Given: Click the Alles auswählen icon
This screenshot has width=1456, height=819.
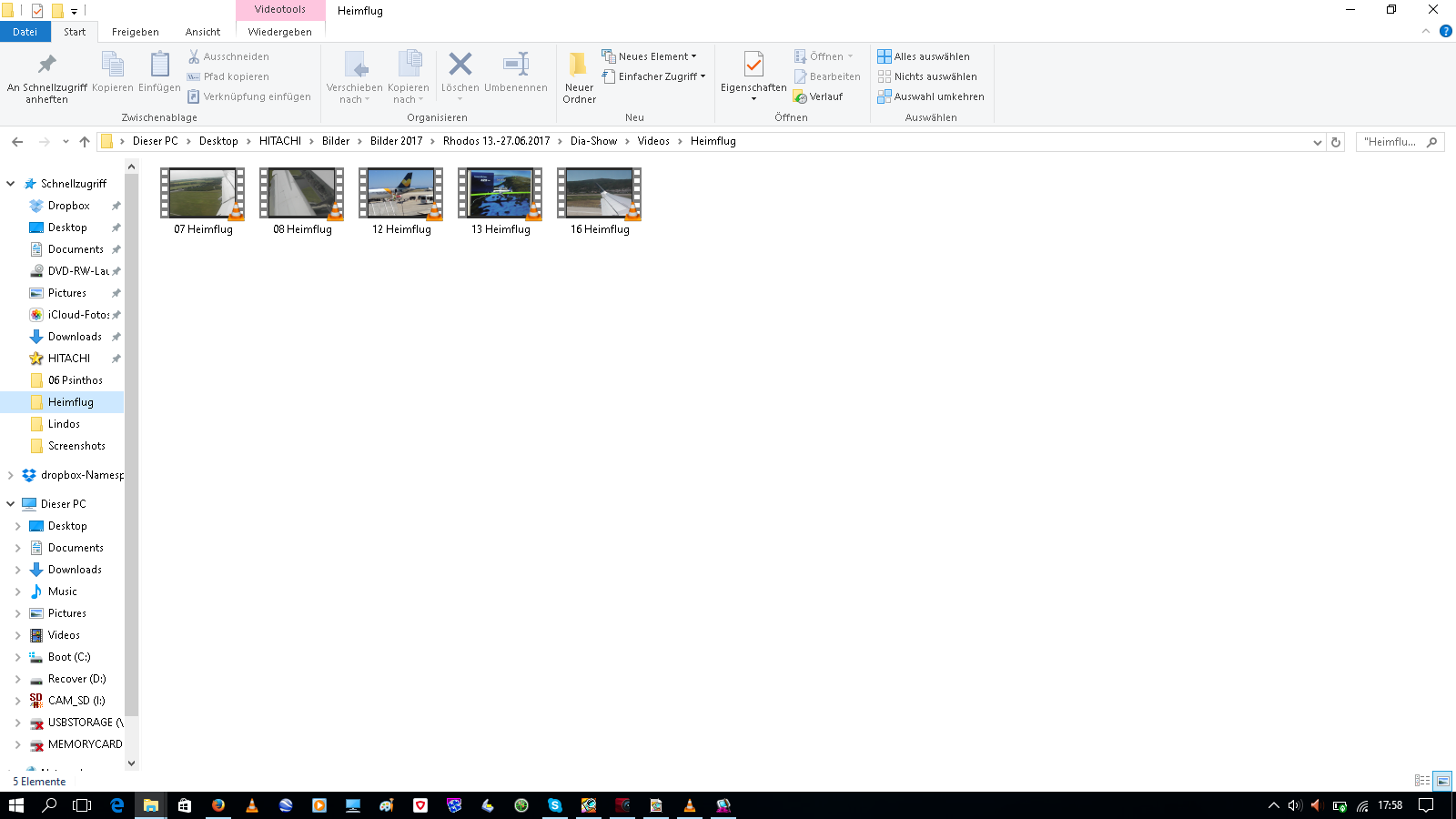Looking at the screenshot, I should point(884,56).
